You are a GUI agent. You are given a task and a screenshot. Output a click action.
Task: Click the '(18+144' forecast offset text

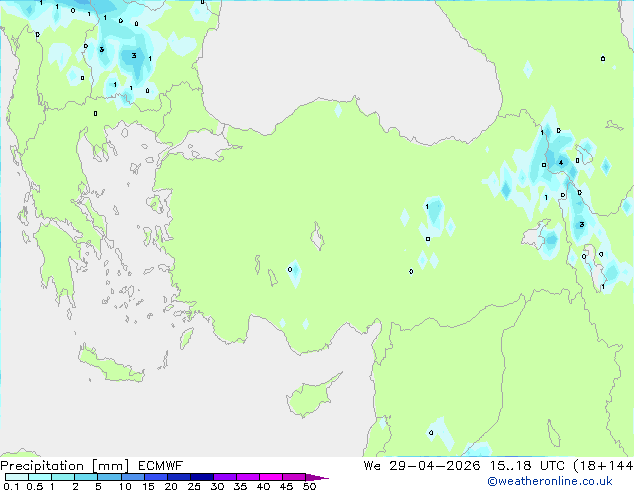[604, 466]
